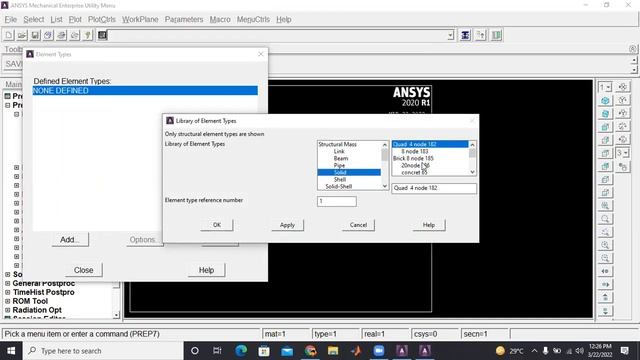Image resolution: width=640 pixels, height=360 pixels.
Task: Open the MenuCtrls menu
Action: point(253,20)
